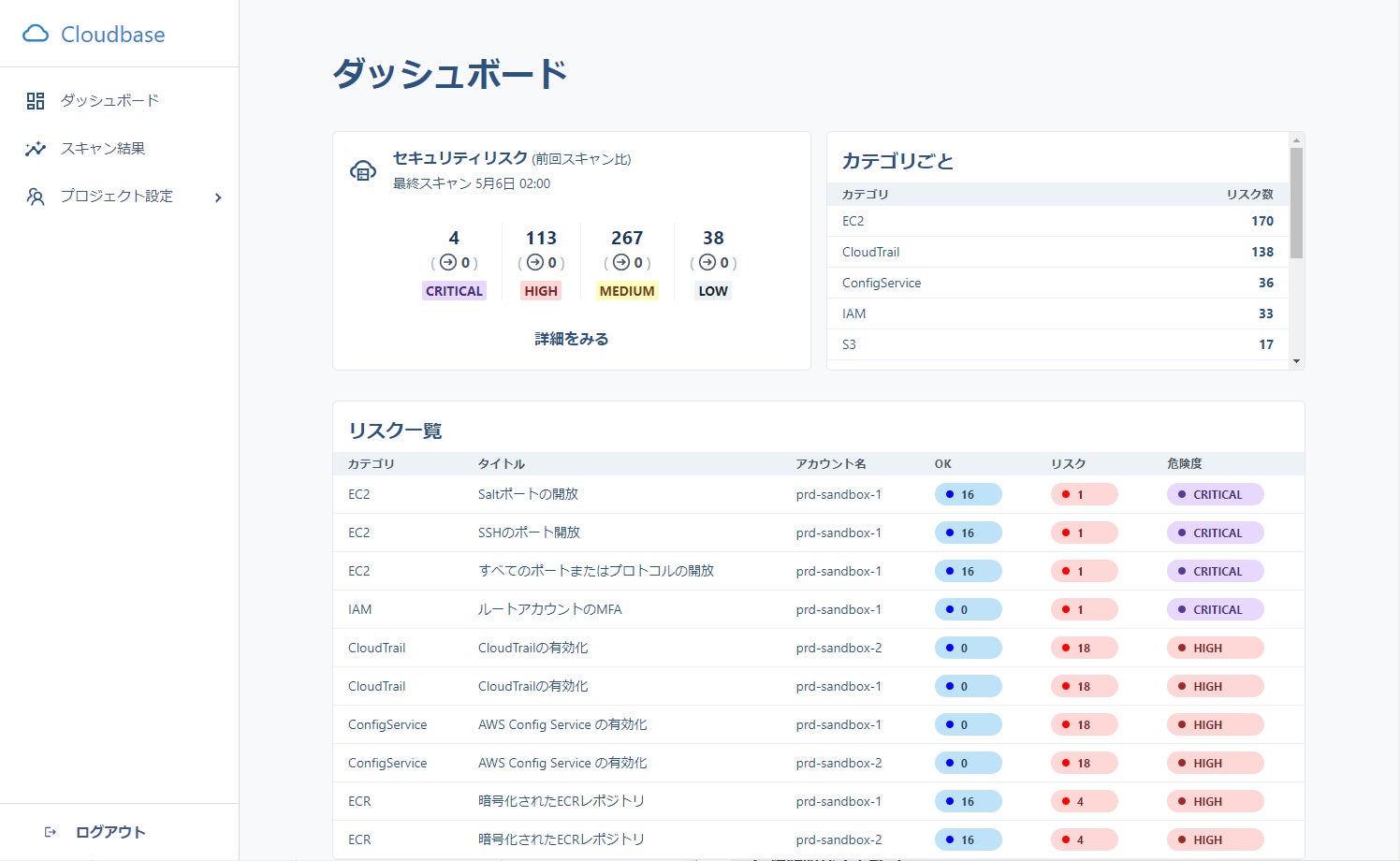The height and width of the screenshot is (861, 1400).
Task: Open 暗号化されたECRレポジトリ for prd-sandbox-2
Action: [x=819, y=839]
